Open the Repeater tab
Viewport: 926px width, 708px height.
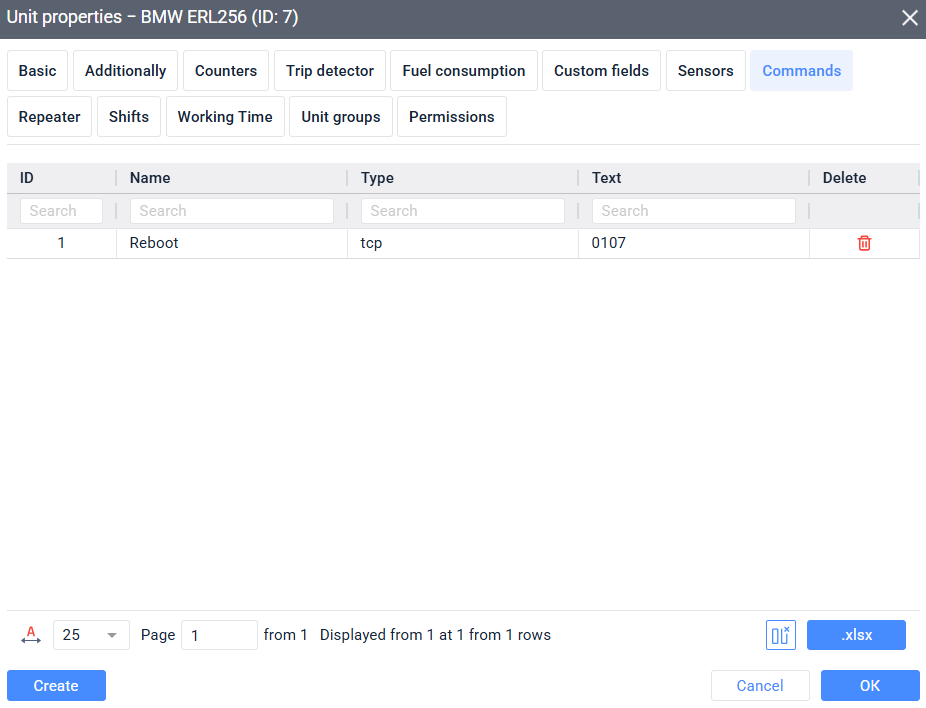[49, 117]
